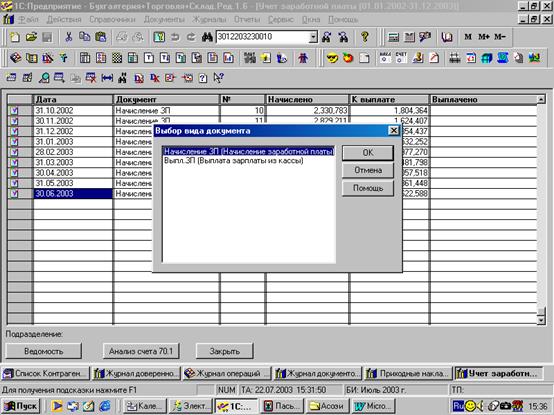Toggle the row marker for 31.10.2002
Image resolution: width=554 pixels, height=415 pixels.
coord(14,111)
